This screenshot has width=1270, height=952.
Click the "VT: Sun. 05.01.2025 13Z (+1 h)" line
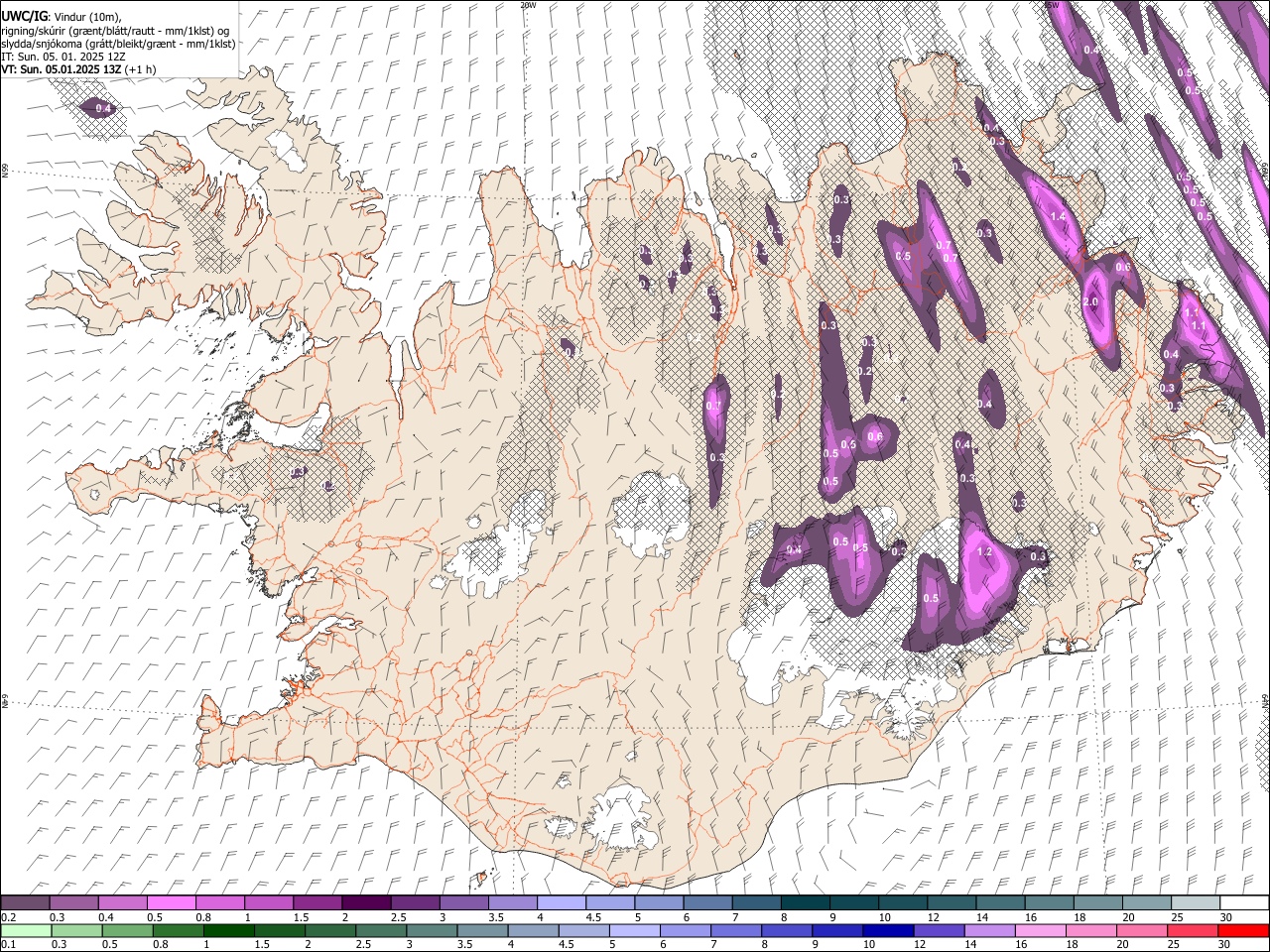tap(78, 69)
